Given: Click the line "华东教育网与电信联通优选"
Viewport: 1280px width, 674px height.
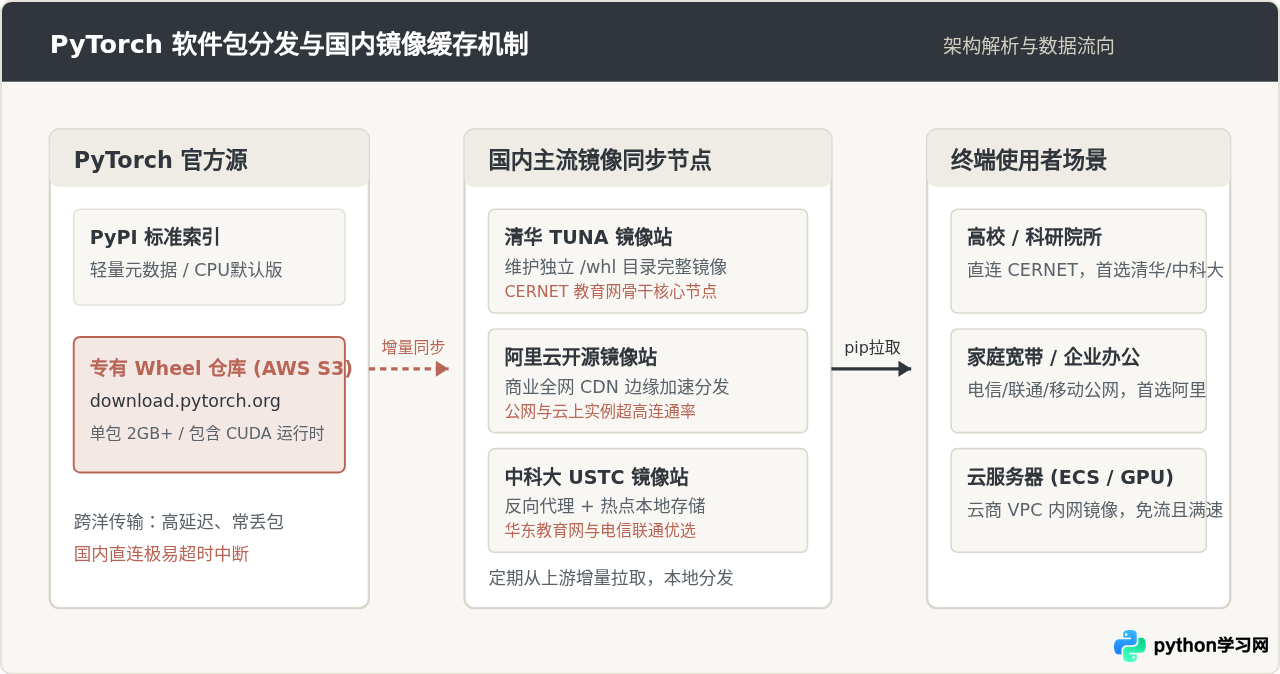Looking at the screenshot, I should pyautogui.click(x=600, y=530).
